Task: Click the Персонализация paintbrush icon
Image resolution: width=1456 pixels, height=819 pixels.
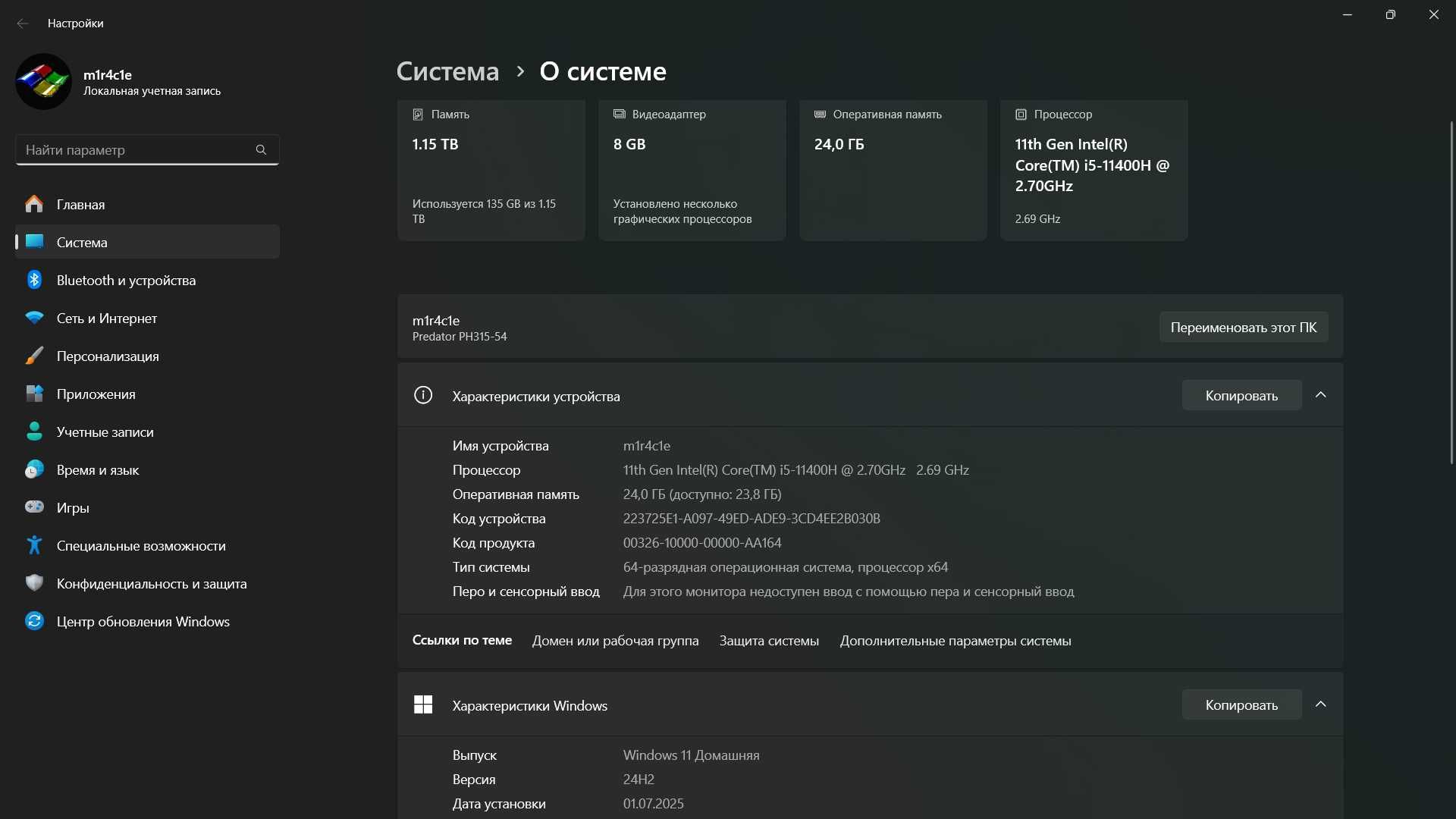Action: point(34,356)
